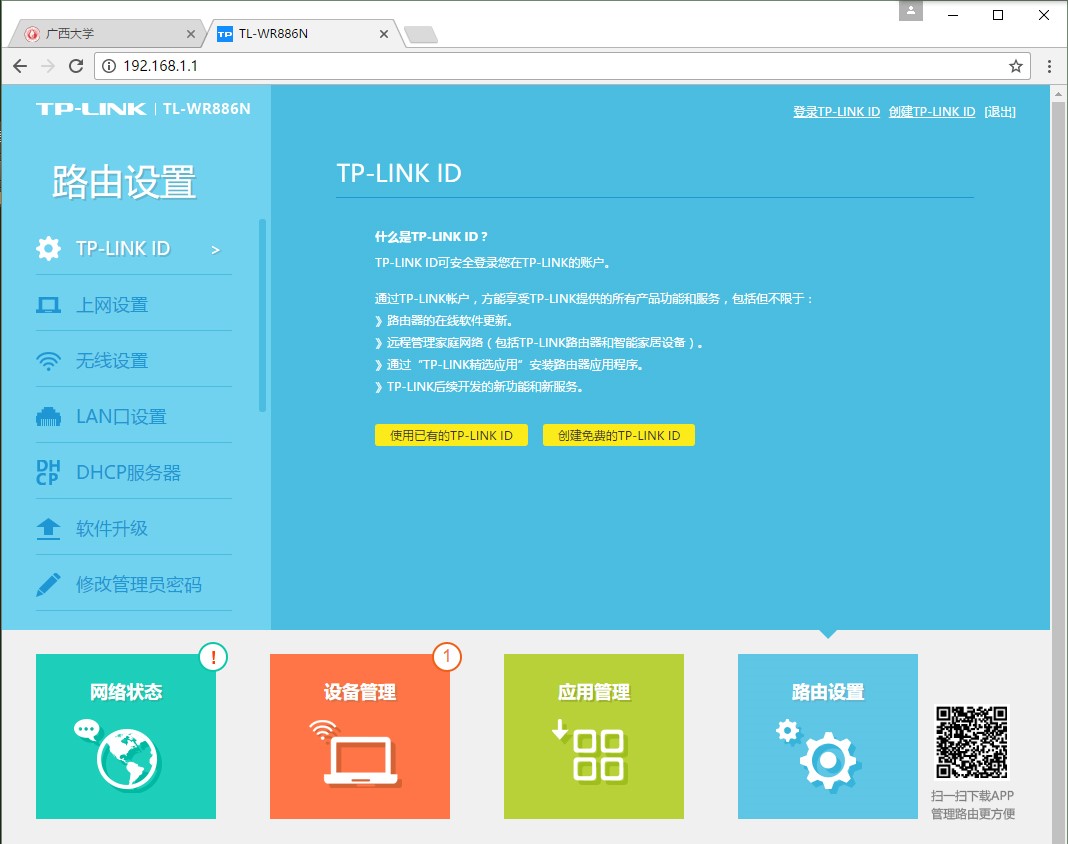Bookmark this page with the star icon

1016,66
